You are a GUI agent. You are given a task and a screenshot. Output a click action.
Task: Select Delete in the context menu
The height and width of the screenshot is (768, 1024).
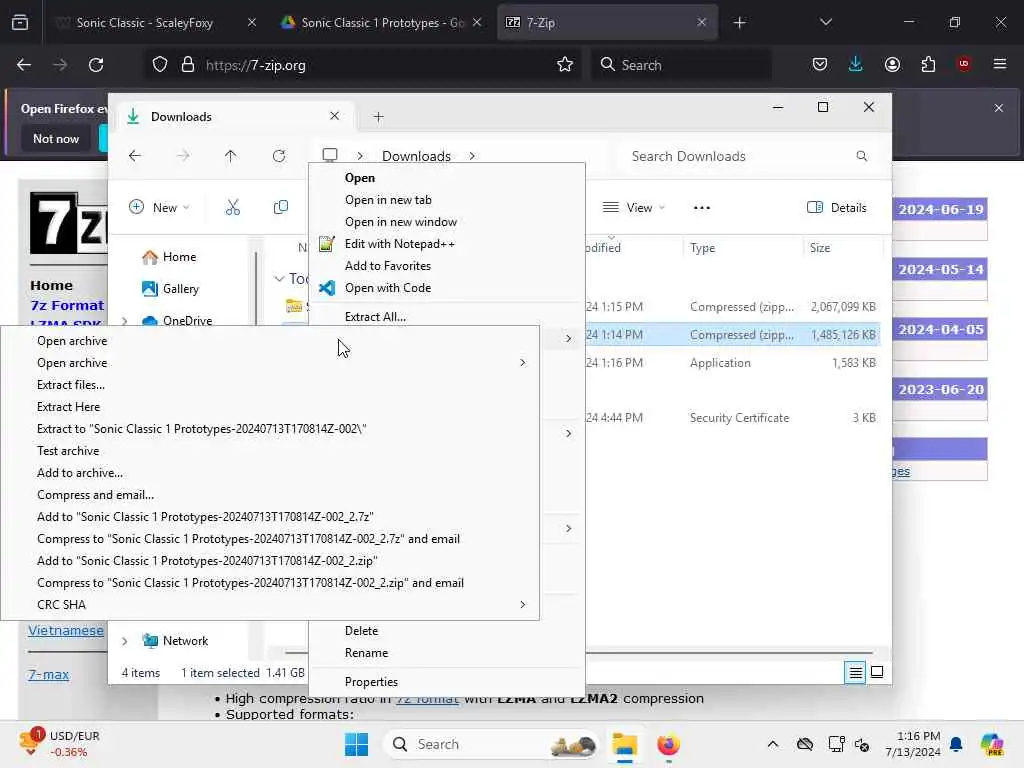point(361,631)
